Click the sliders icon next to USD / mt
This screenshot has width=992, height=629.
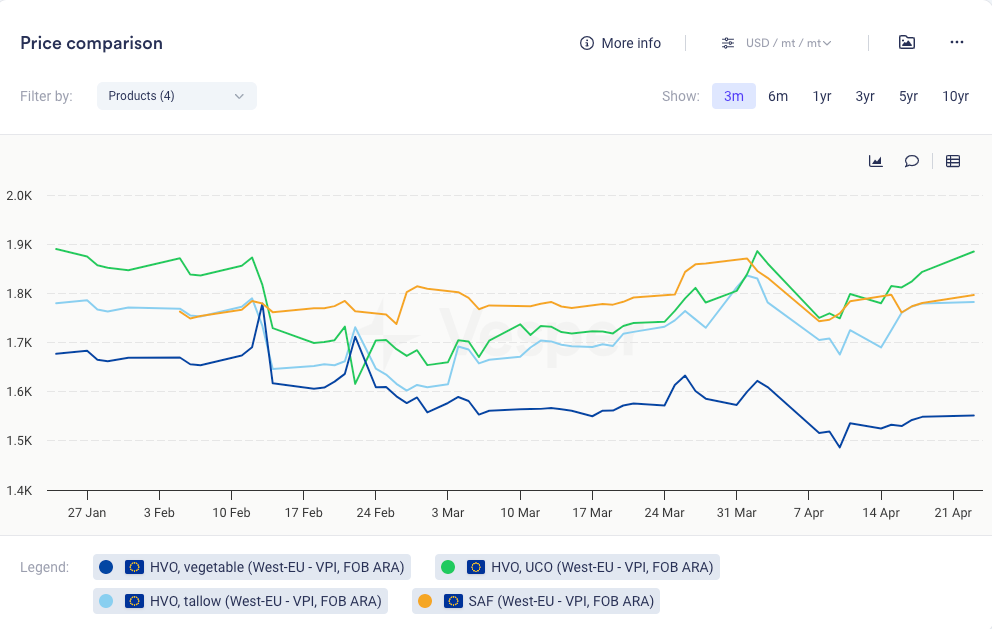728,43
